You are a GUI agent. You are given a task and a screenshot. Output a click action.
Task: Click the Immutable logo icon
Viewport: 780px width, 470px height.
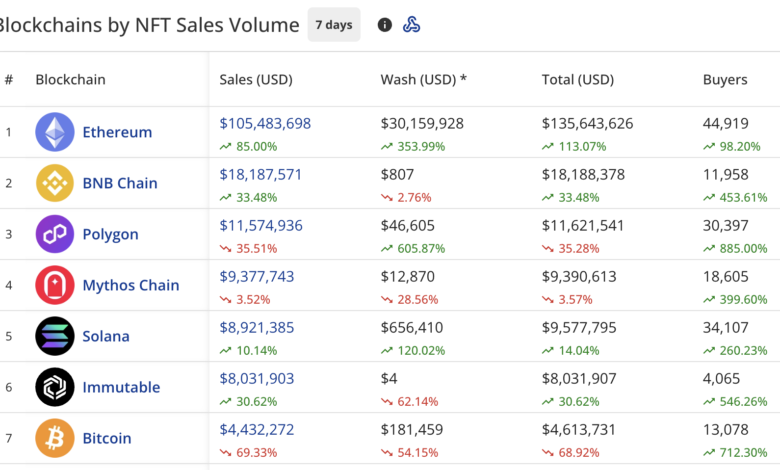(55, 387)
